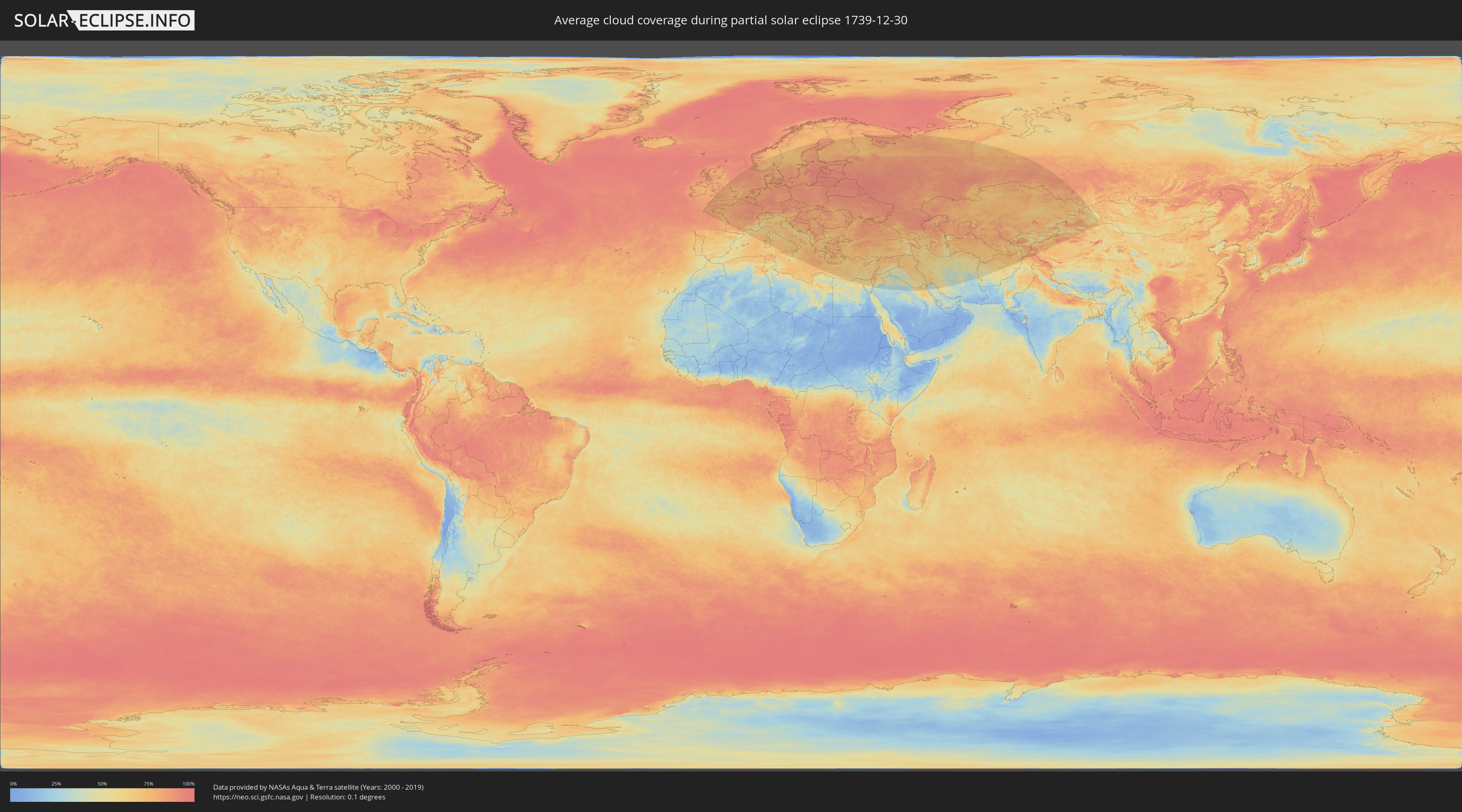Click the 0% legend label
1462x812 pixels.
pos(13,784)
